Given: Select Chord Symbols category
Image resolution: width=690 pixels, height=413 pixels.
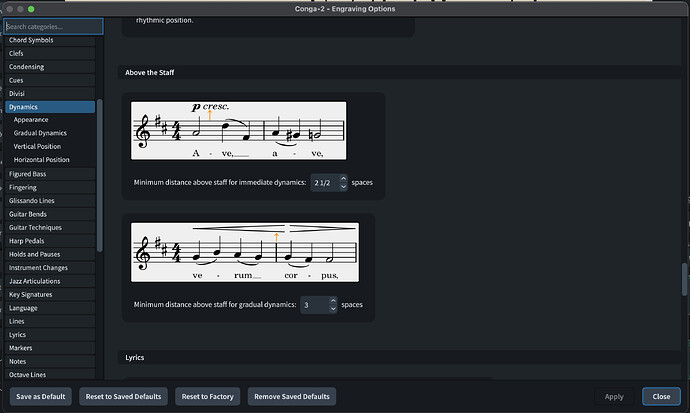Looking at the screenshot, I should [50, 40].
